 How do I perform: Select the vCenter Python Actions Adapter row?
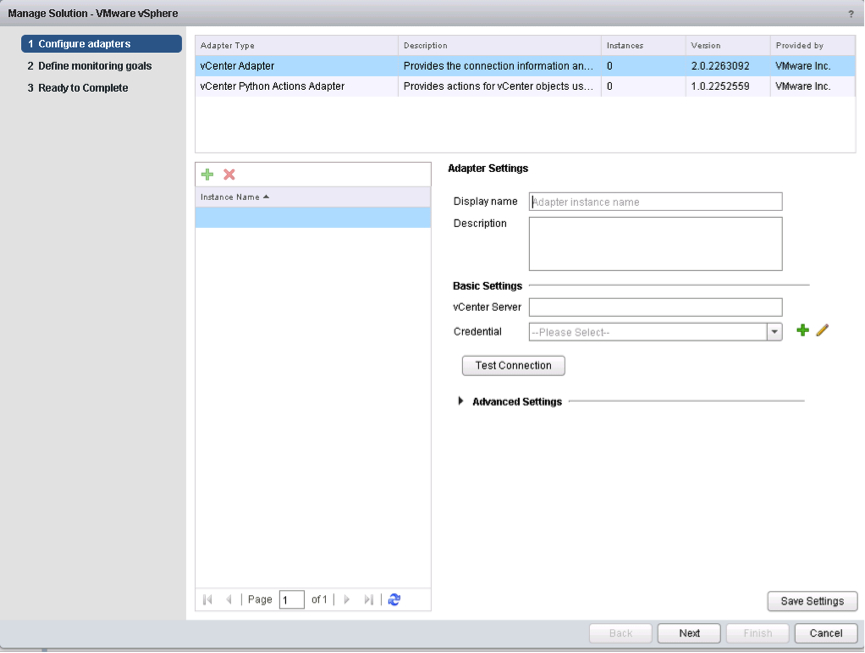pos(272,86)
